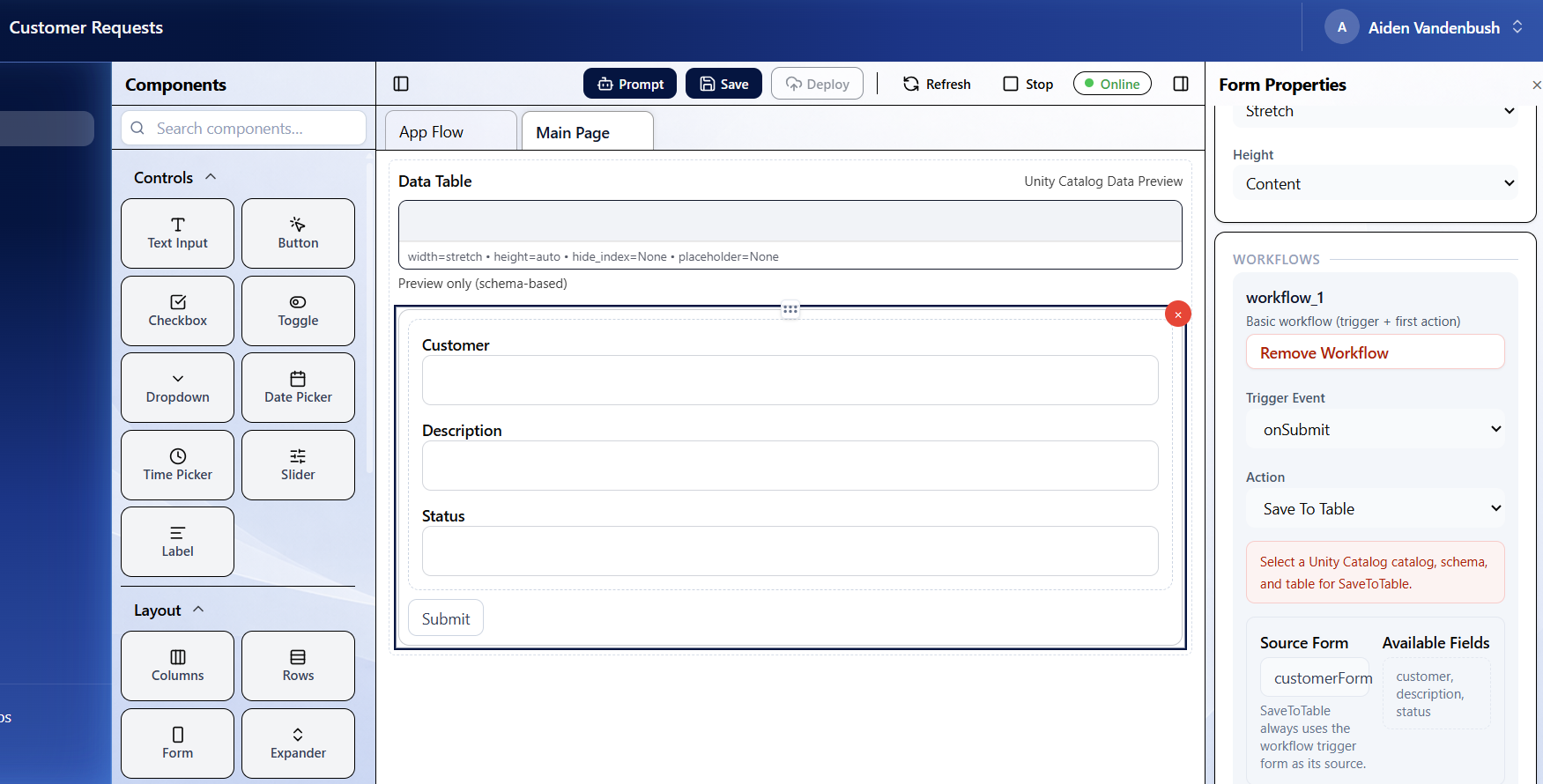Click the customerForm source form field
1543x784 pixels.
point(1315,677)
